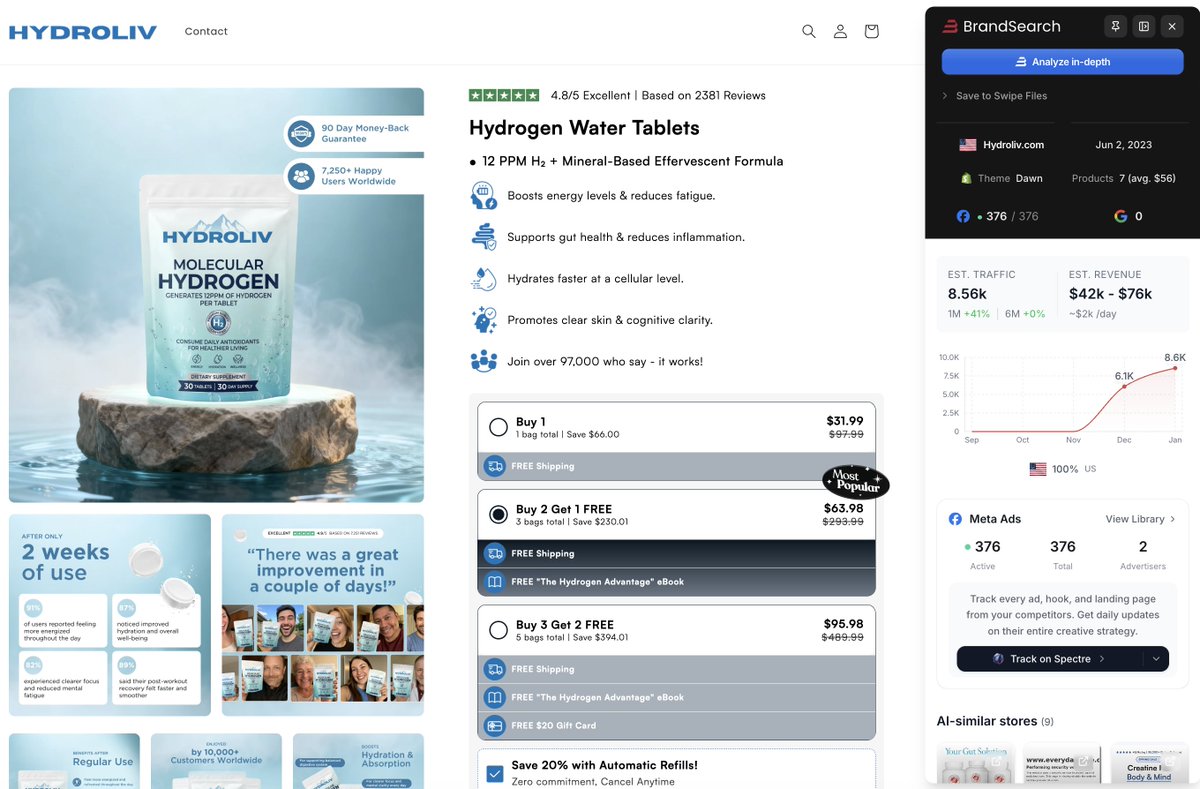
Task: Click the Meta Ads Facebook icon
Action: (x=955, y=519)
